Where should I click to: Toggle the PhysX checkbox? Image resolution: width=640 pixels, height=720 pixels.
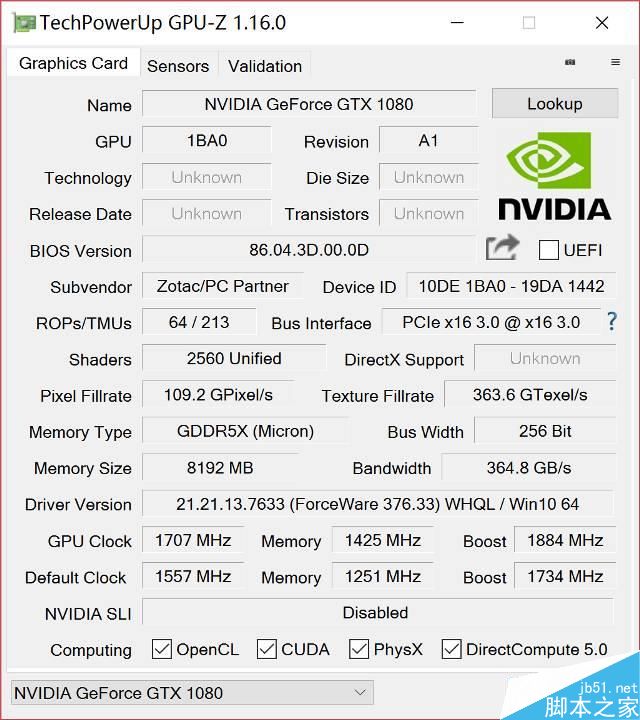click(359, 649)
